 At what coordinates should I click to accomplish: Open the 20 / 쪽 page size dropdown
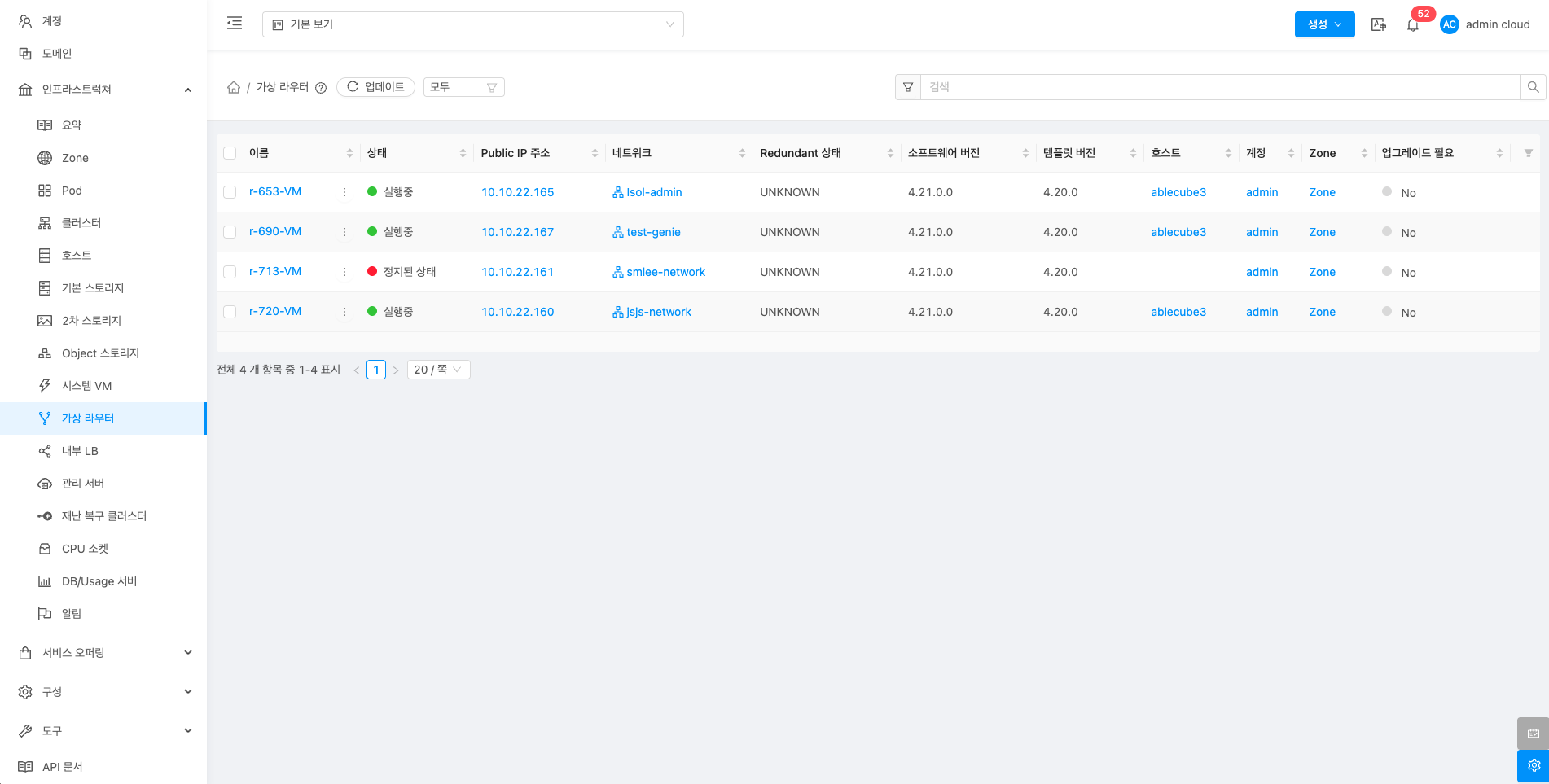click(438, 370)
